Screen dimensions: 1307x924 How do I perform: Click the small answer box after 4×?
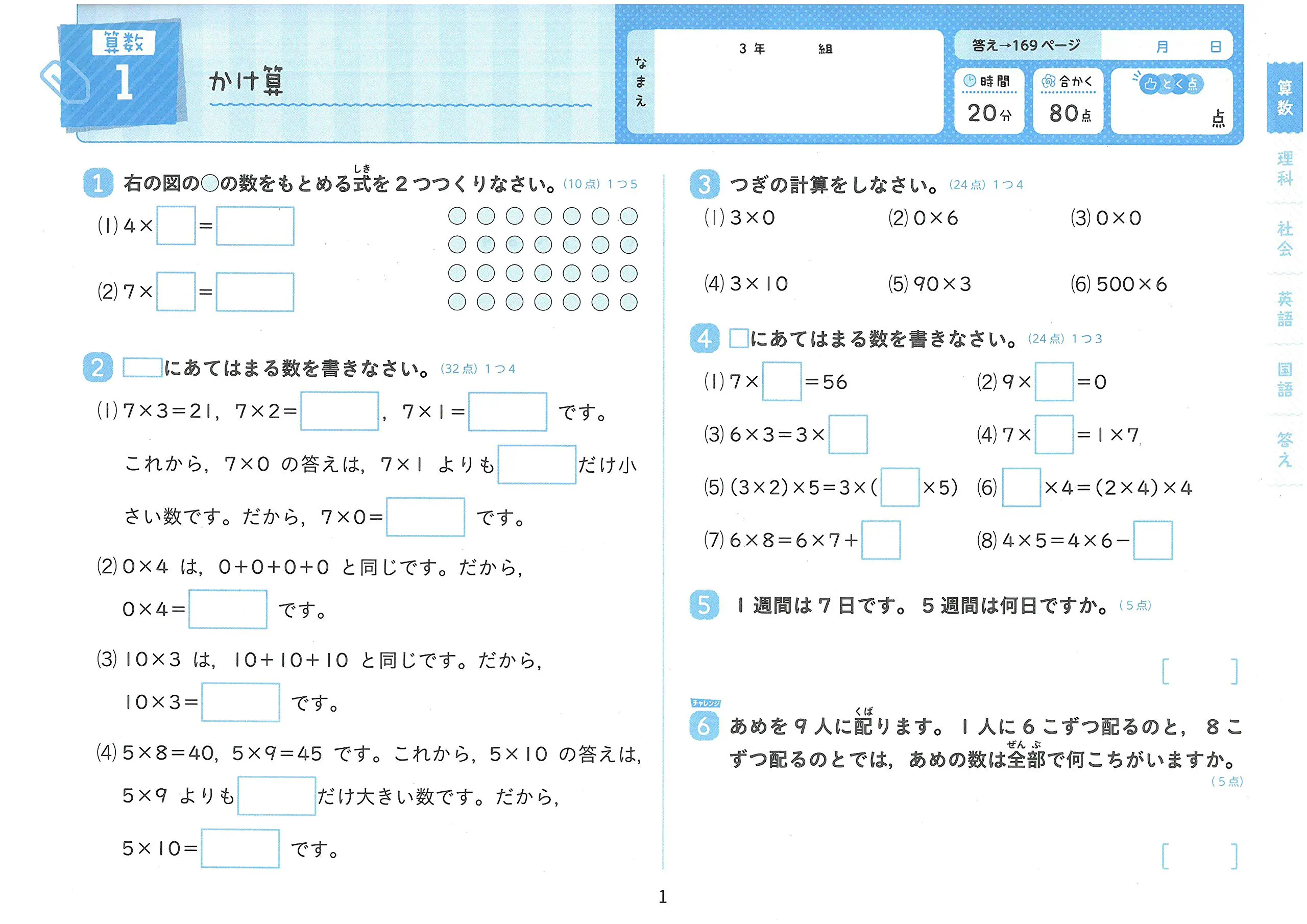coord(177,227)
